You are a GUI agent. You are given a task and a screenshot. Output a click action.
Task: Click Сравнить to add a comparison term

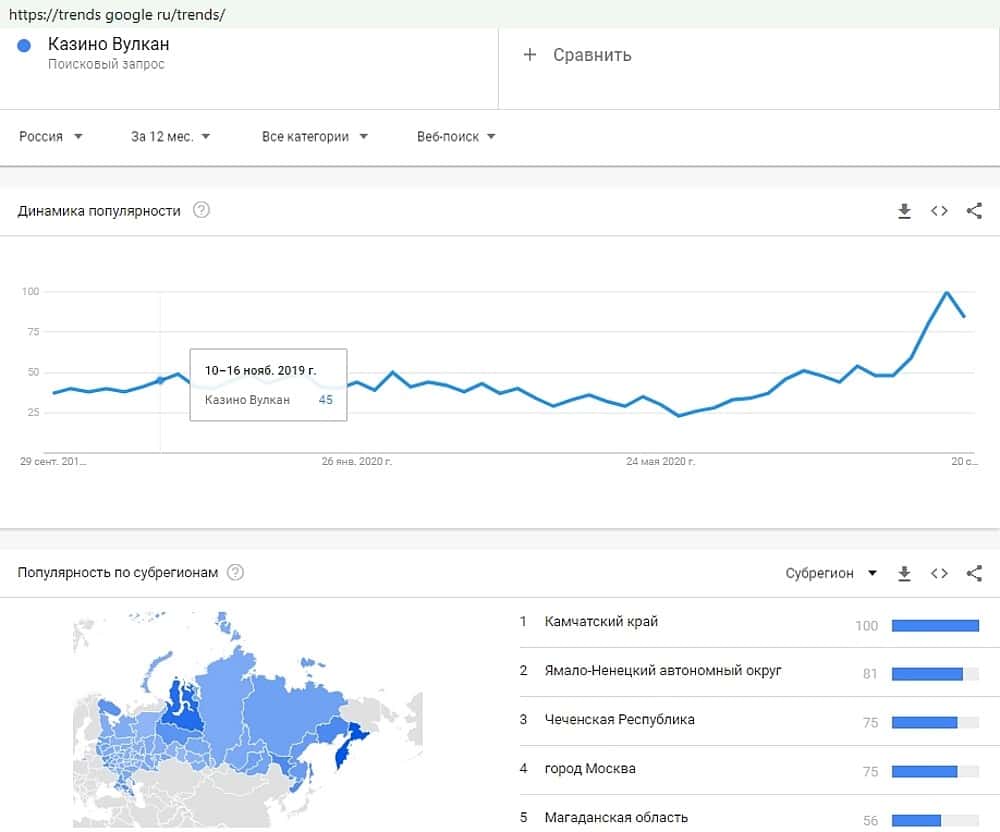coord(578,55)
